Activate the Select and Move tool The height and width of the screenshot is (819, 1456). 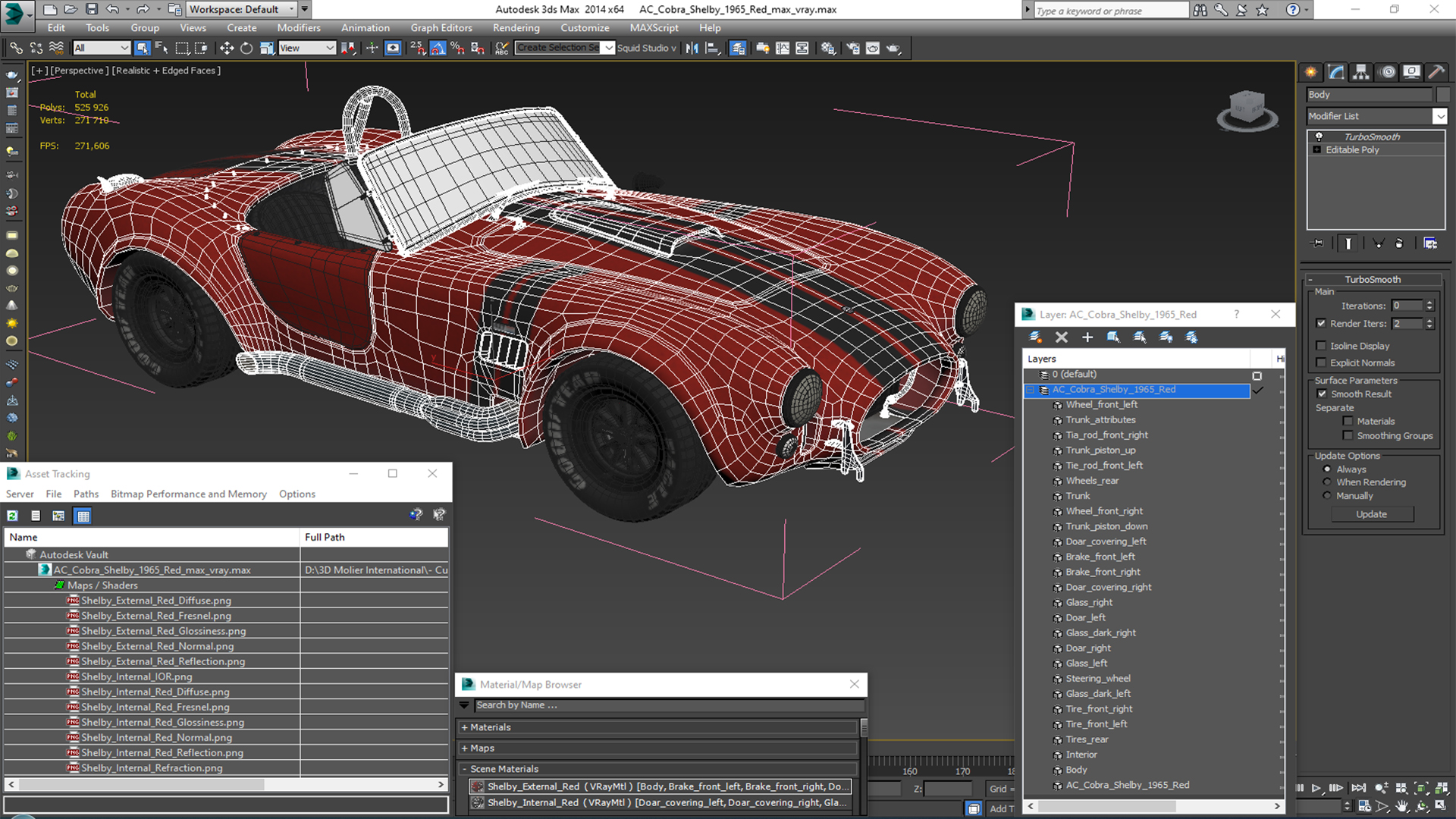(x=226, y=48)
